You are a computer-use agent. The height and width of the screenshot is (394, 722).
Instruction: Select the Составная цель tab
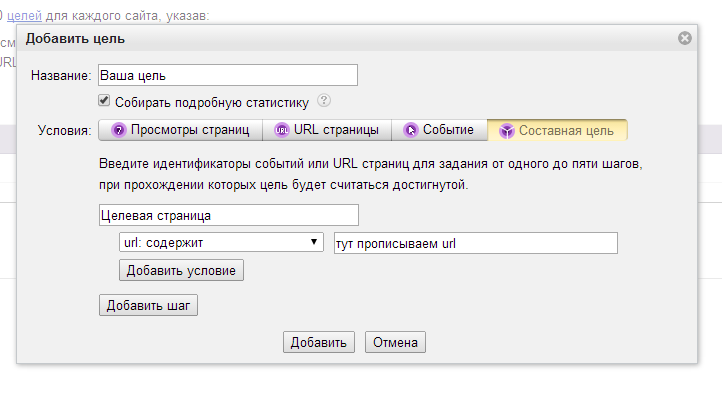(x=557, y=130)
